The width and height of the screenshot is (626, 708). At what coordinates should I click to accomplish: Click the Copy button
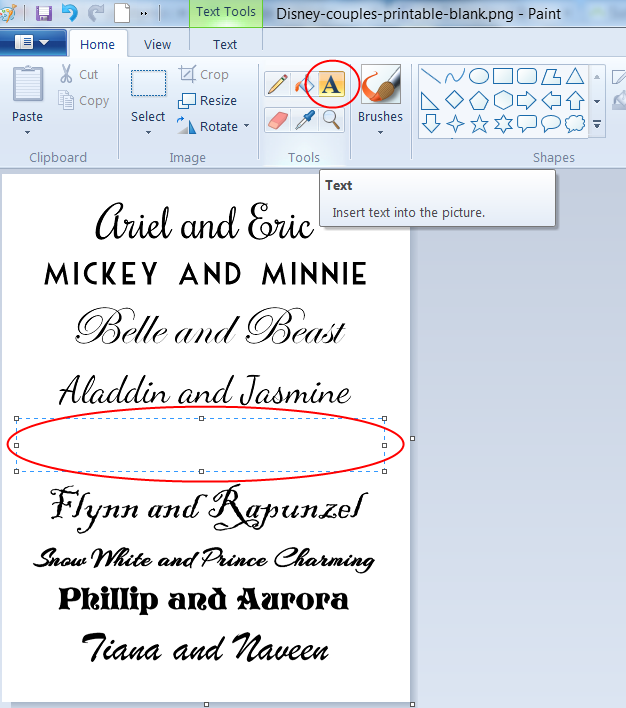click(84, 100)
